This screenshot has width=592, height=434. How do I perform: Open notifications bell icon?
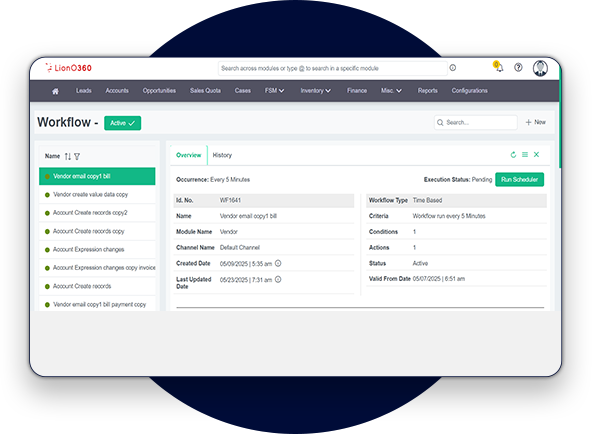tap(499, 68)
